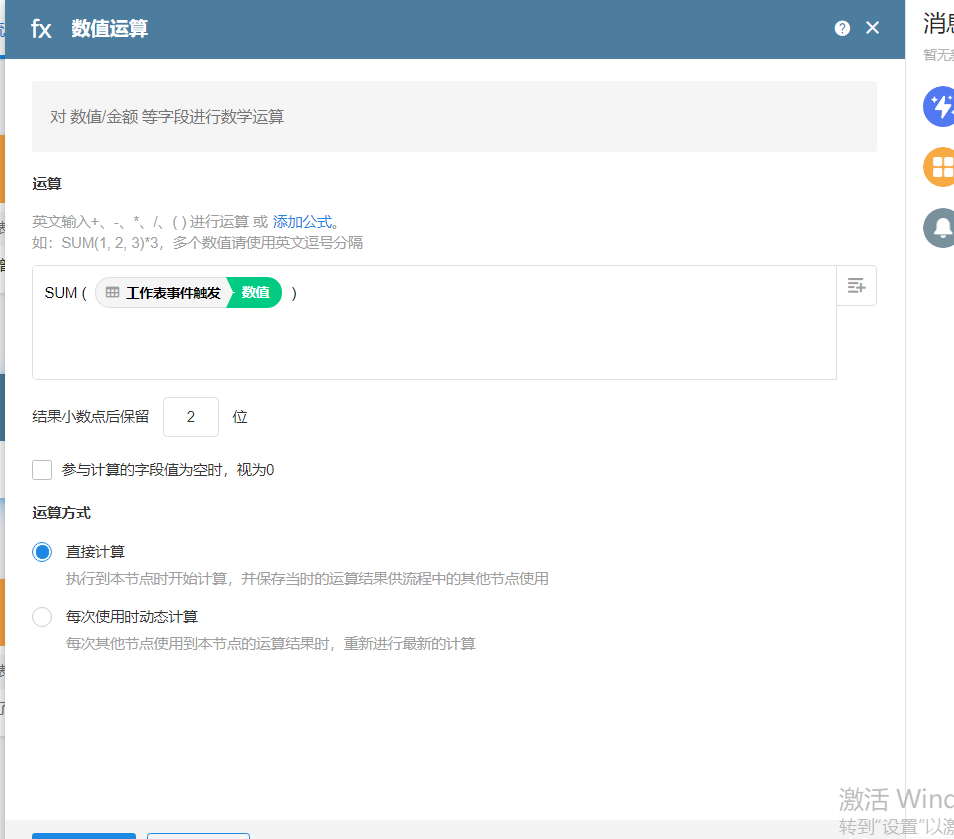Open the insert field icon beside formula box
The height and width of the screenshot is (839, 954).
tap(856, 286)
